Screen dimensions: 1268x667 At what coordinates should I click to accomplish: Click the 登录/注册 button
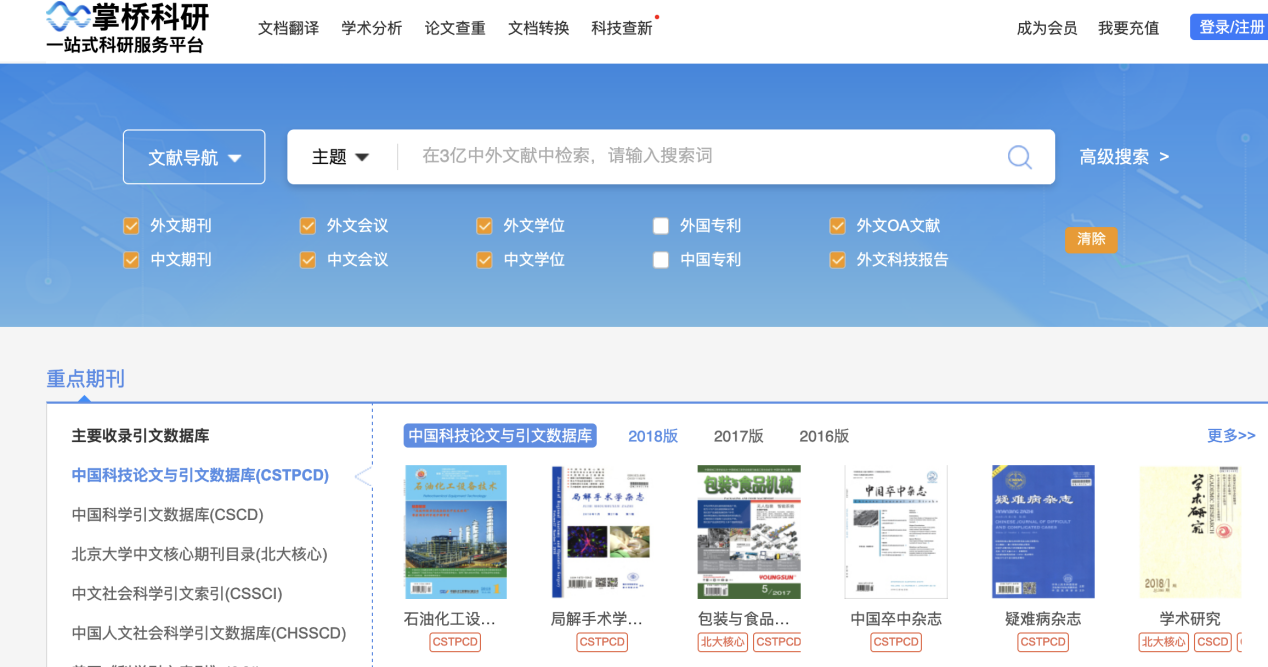click(x=1228, y=26)
